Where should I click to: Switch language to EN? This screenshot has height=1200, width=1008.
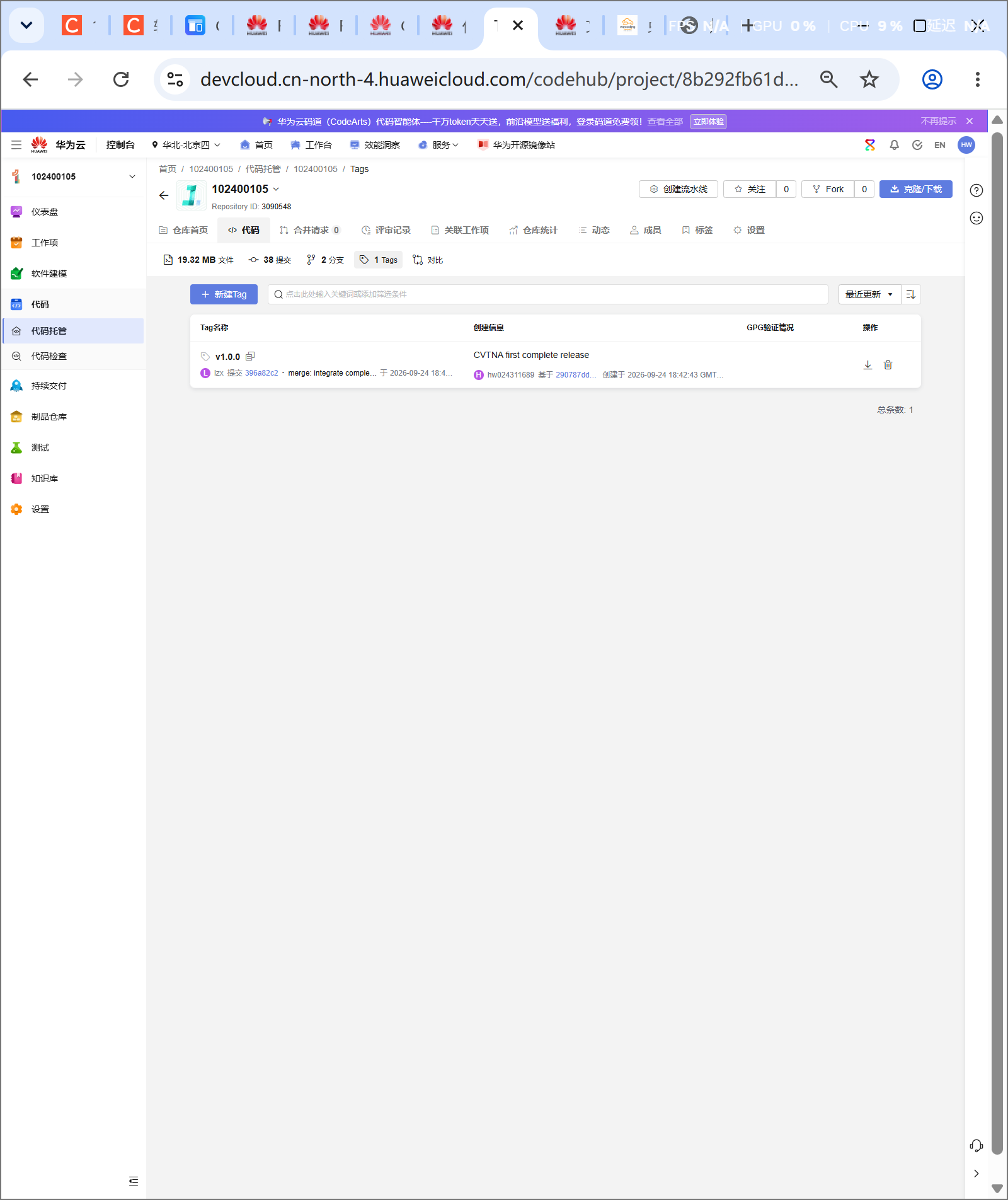[939, 145]
